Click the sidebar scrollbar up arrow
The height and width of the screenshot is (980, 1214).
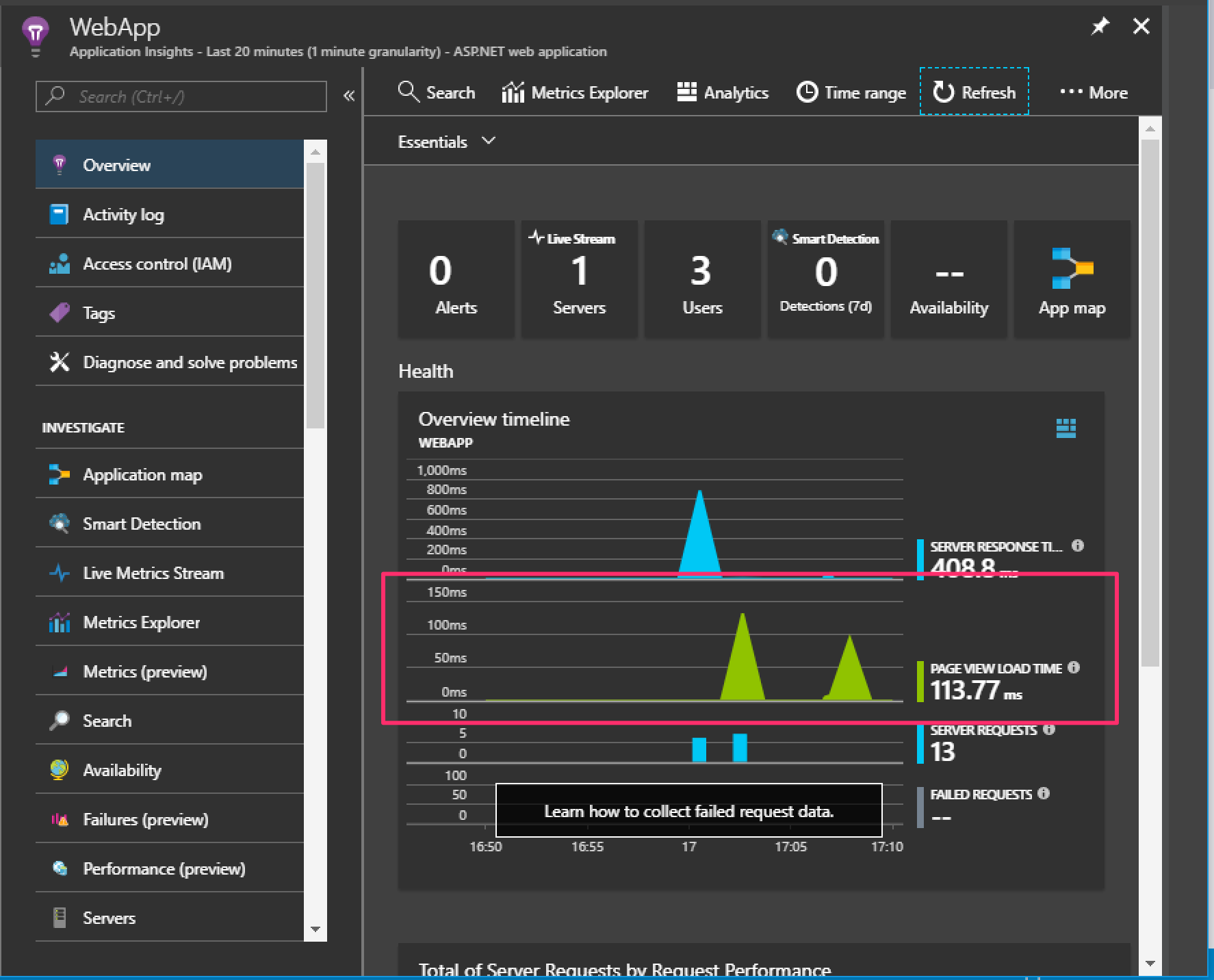click(x=315, y=151)
